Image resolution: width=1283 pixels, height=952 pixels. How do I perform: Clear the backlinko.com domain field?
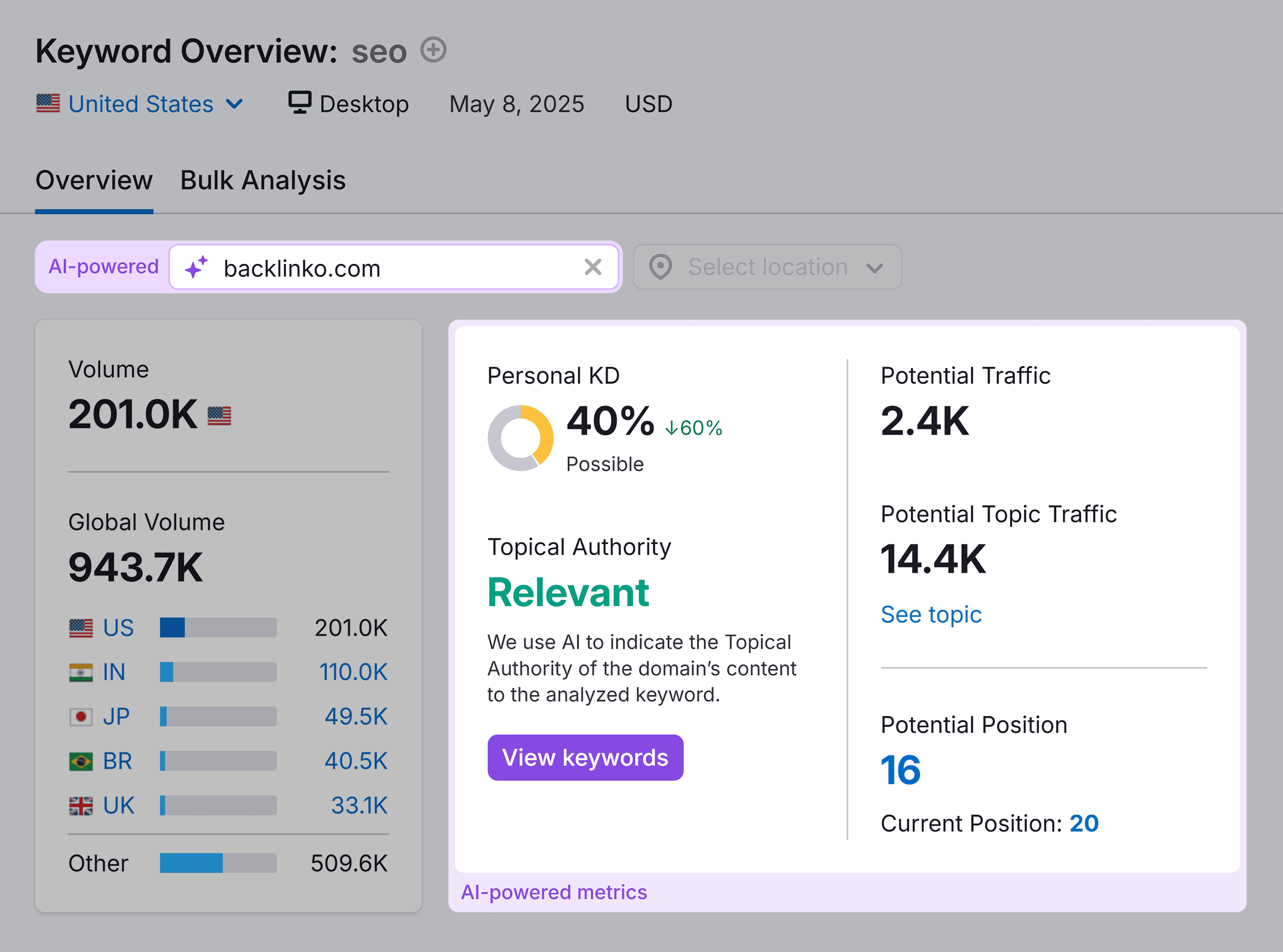coord(593,267)
